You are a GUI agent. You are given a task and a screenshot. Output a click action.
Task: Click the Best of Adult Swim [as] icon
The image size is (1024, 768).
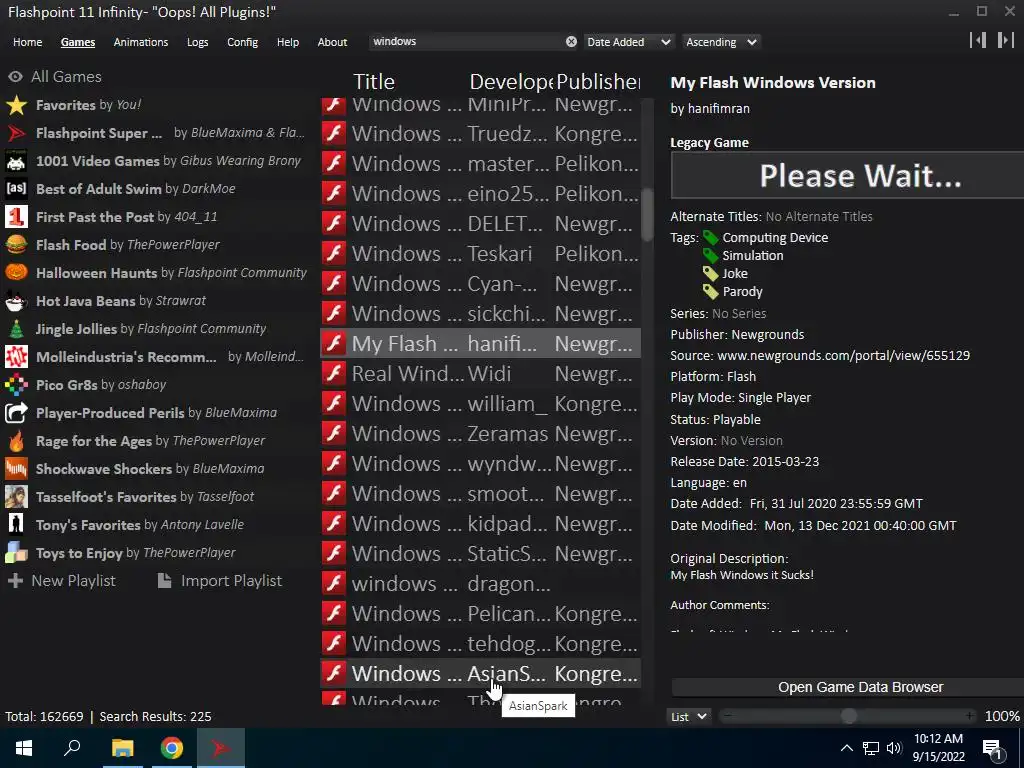pos(16,189)
